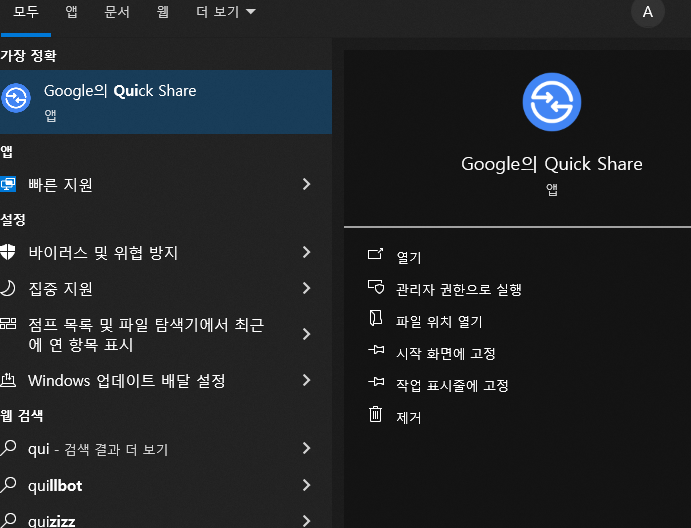Viewport: 691px width, 528px height.
Task: Click the large Quick Share logo in preview pane
Action: [x=552, y=102]
